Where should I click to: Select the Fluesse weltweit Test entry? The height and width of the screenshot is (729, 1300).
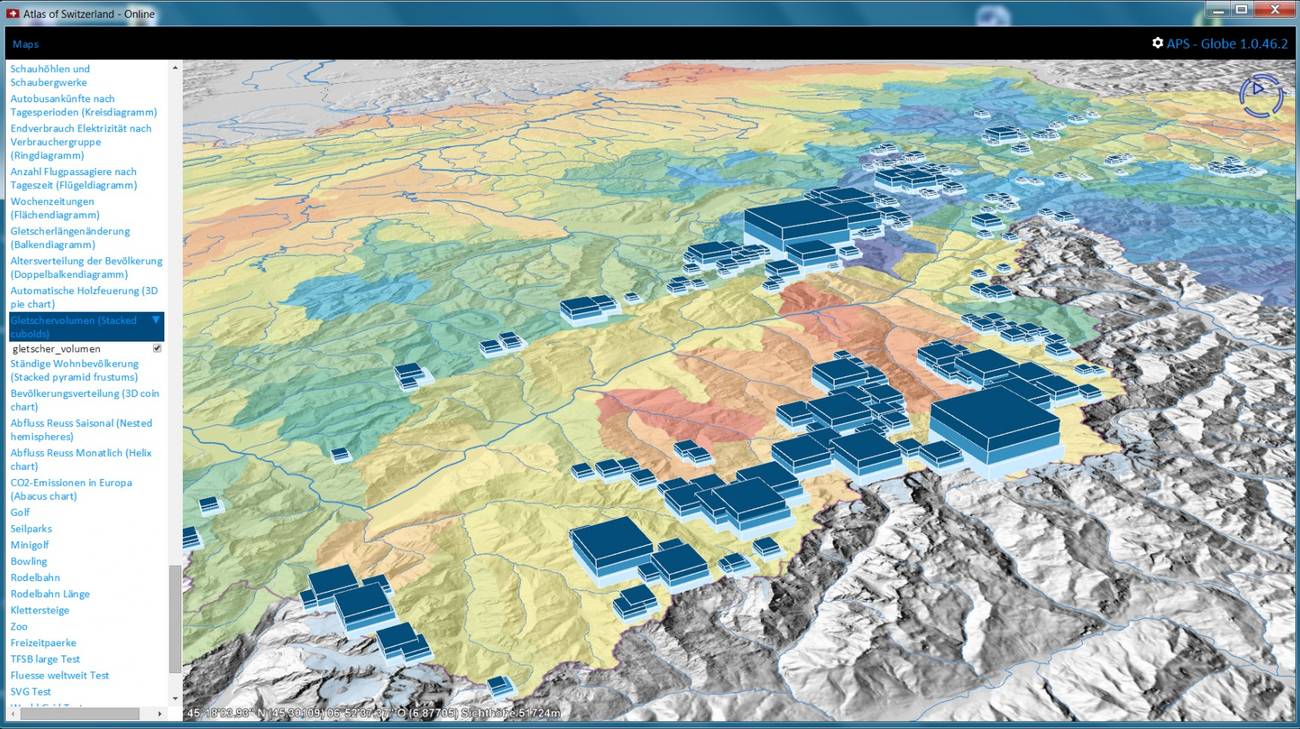coord(60,675)
